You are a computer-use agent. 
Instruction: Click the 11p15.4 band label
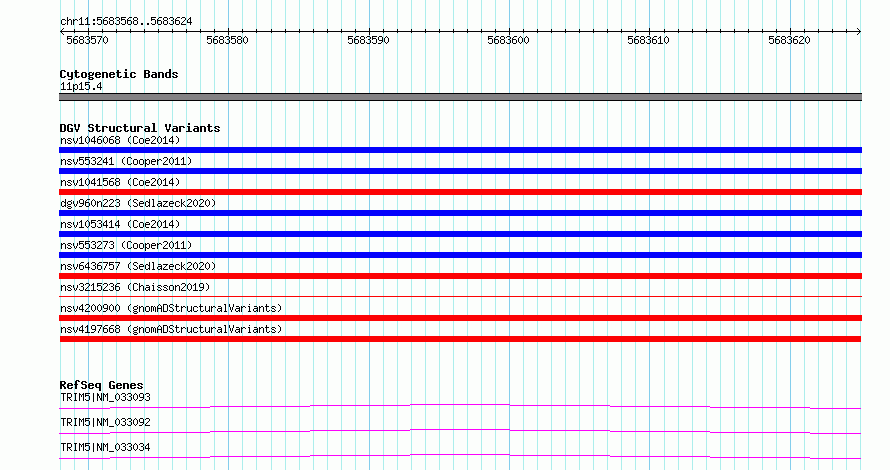click(x=81, y=86)
